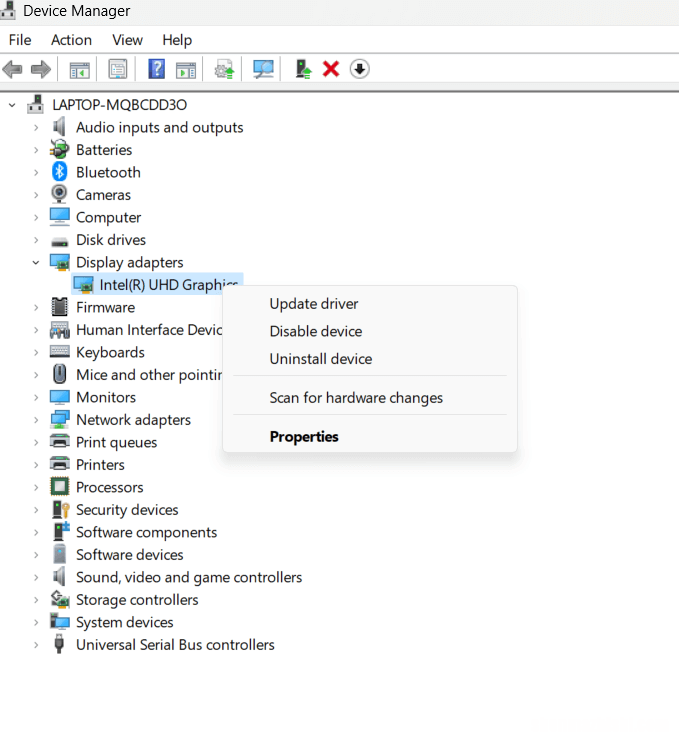
Task: Expand the Network adapters category
Action: [36, 420]
